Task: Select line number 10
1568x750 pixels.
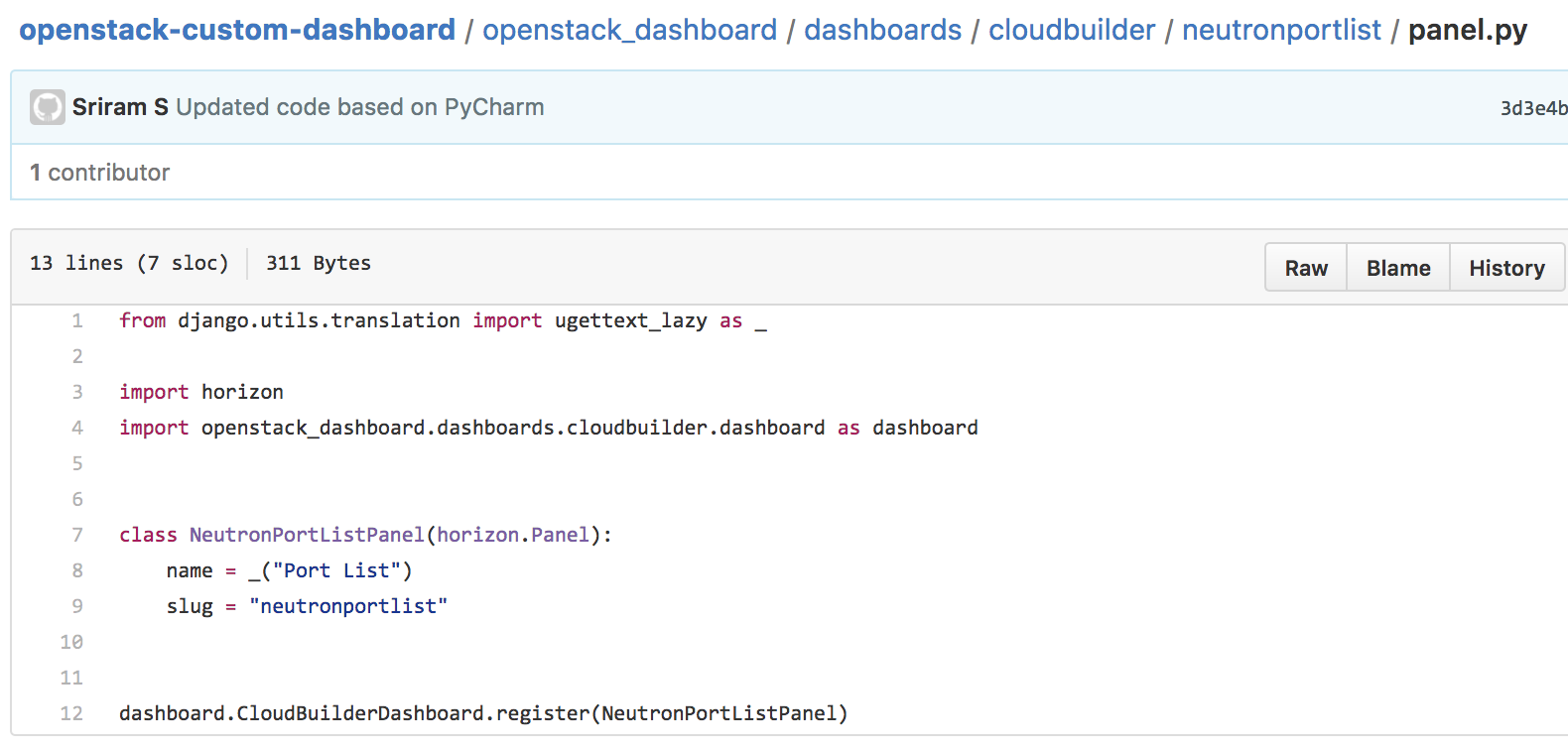Action: (71, 642)
